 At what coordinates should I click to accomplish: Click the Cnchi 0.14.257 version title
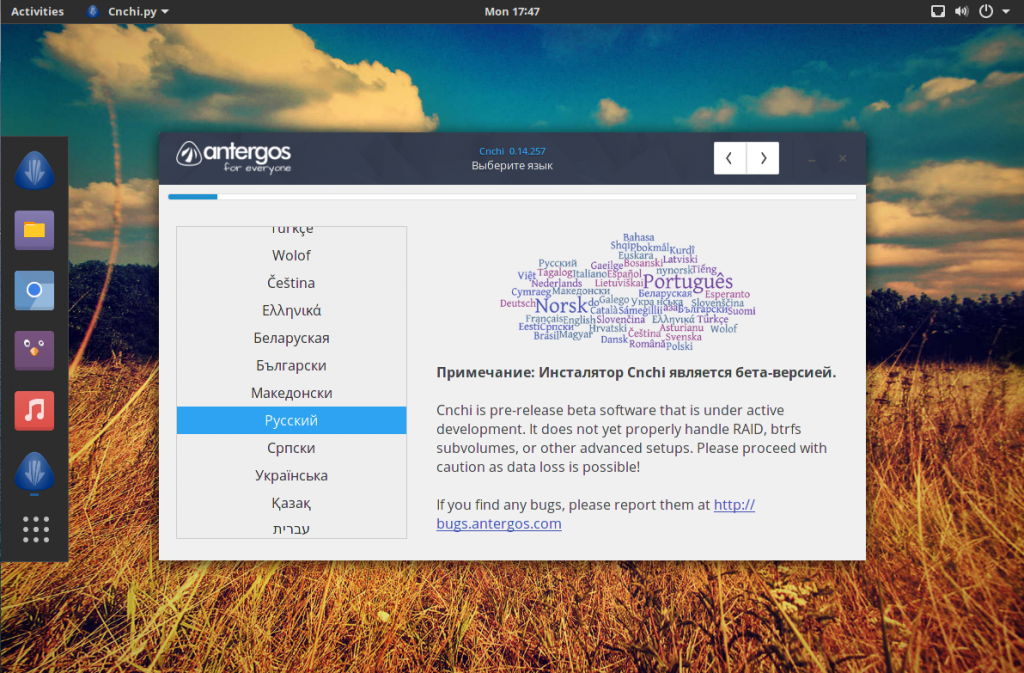click(512, 151)
